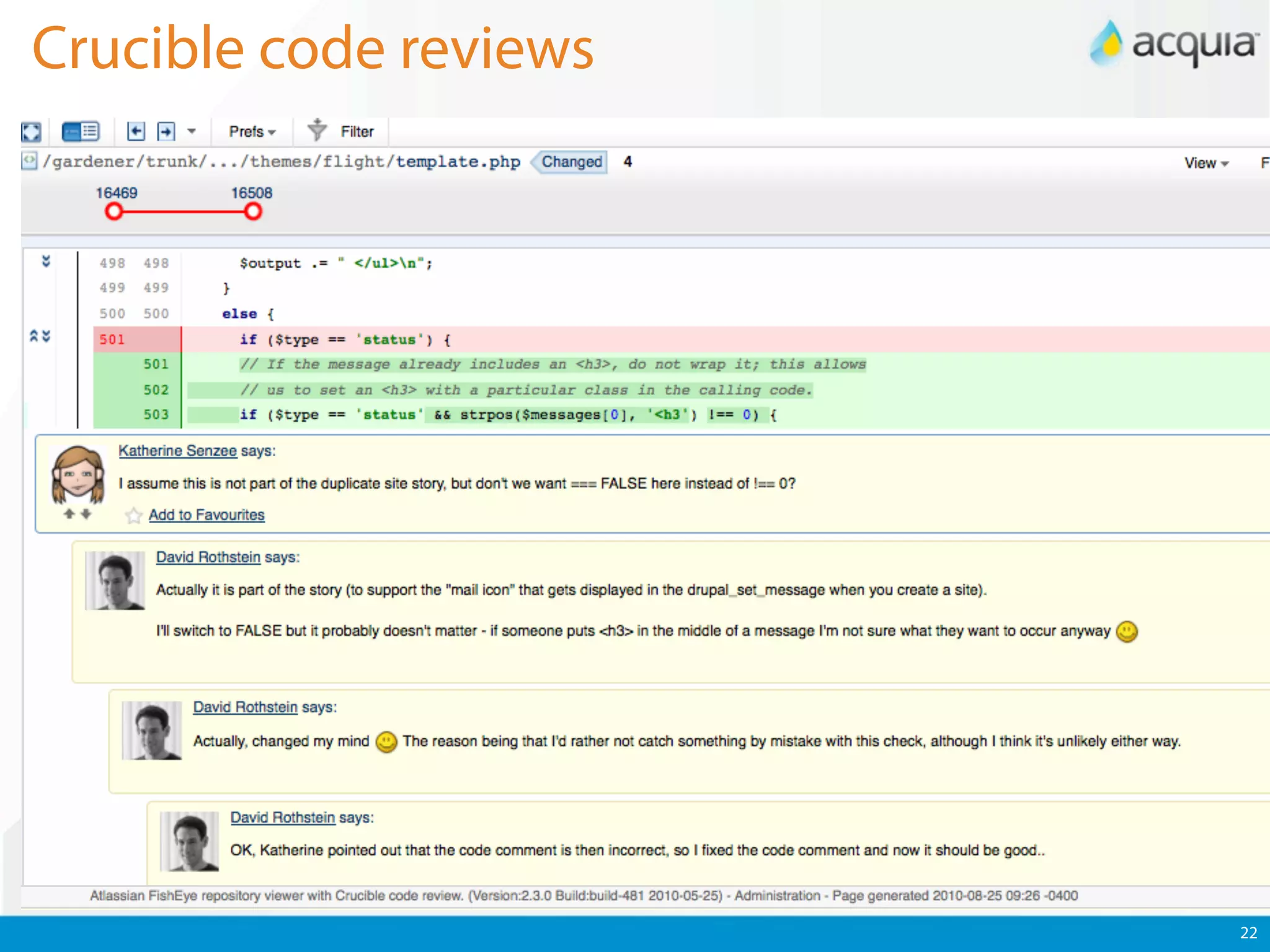Toggle the side-by-side diff view icon
Screen dimensions: 1270x952
(x=81, y=131)
